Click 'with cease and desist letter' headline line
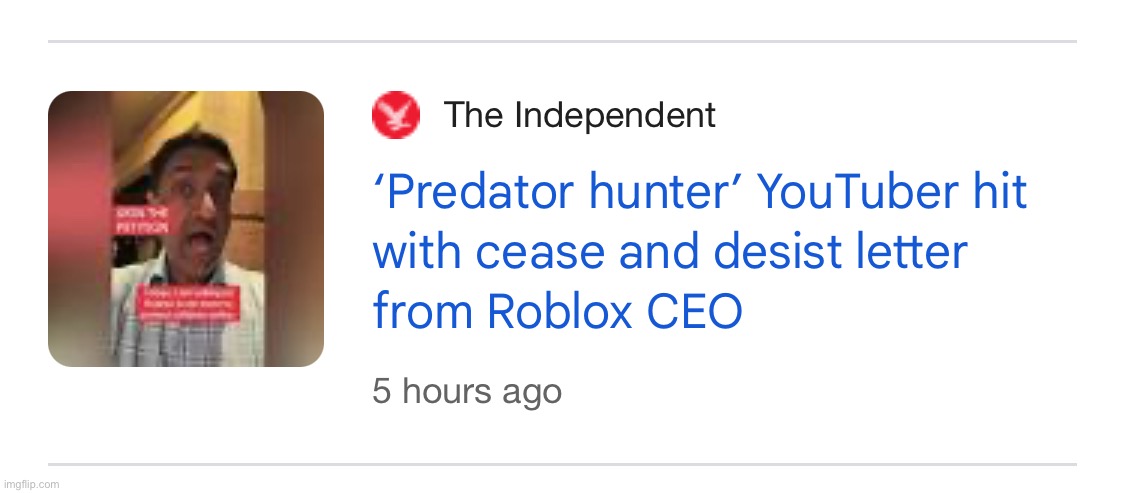This screenshot has height=493, width=1125. [669, 252]
